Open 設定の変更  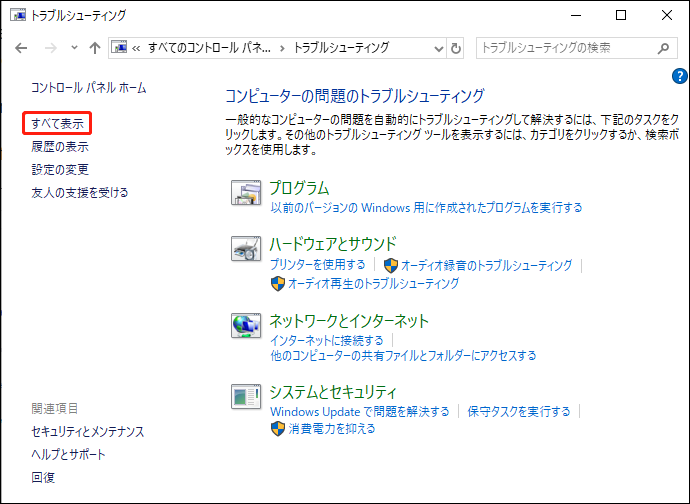pyautogui.click(x=60, y=169)
